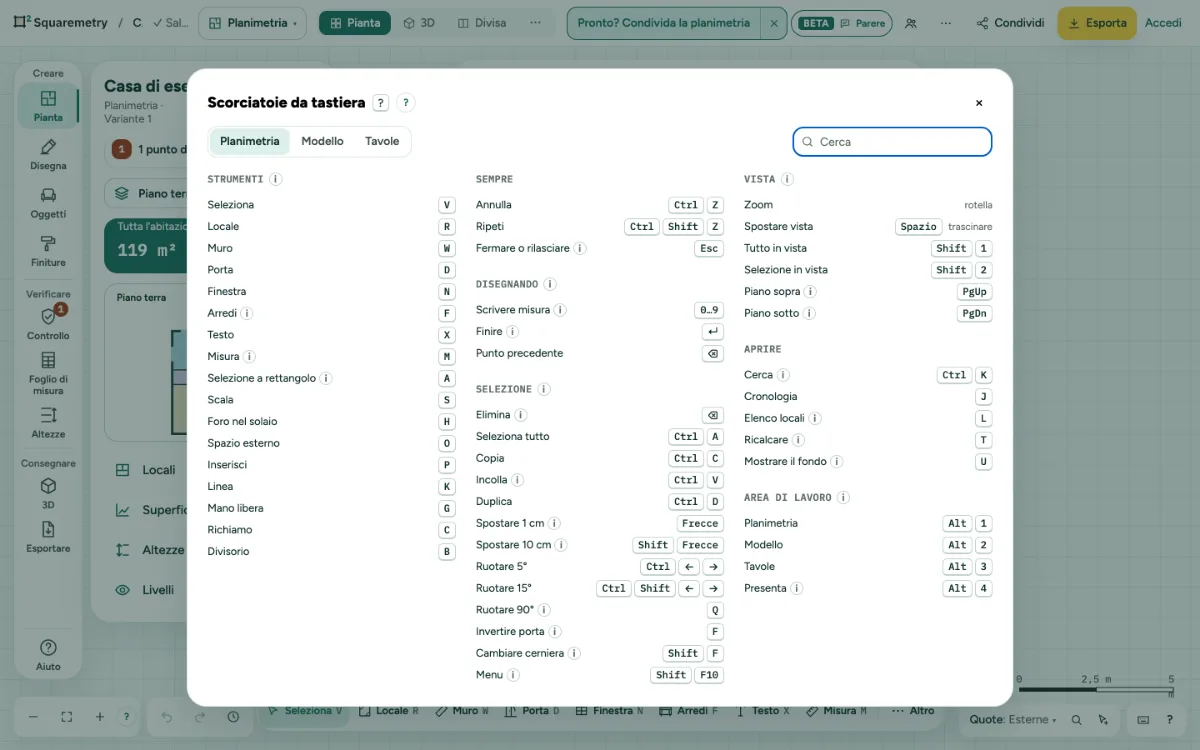Close the keyboard shortcuts dialog
Image resolution: width=1200 pixels, height=750 pixels.
pyautogui.click(x=979, y=103)
